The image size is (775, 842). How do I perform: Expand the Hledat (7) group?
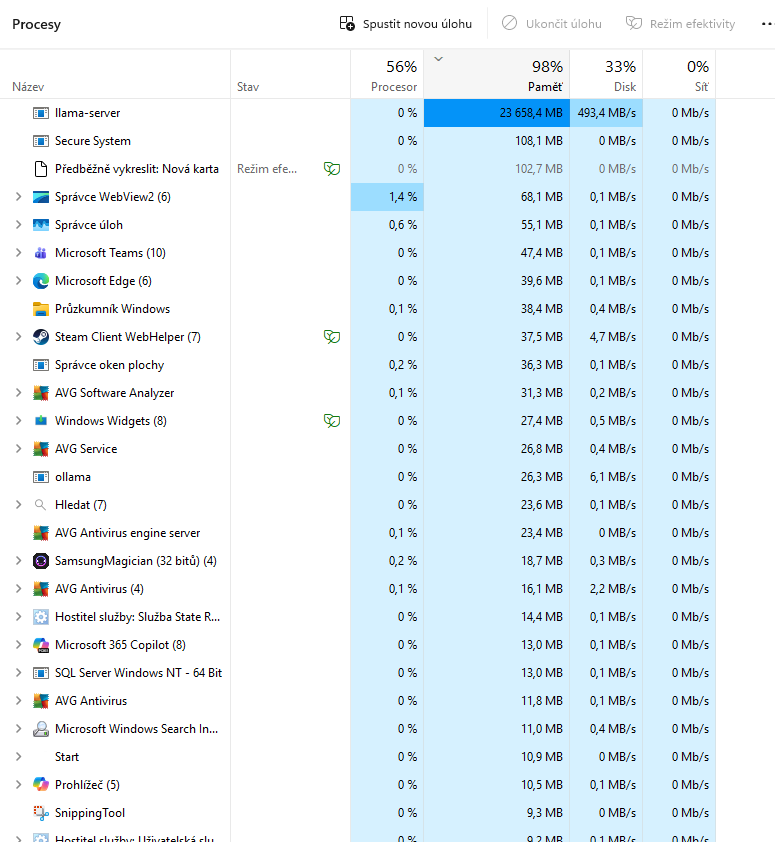click(x=18, y=505)
